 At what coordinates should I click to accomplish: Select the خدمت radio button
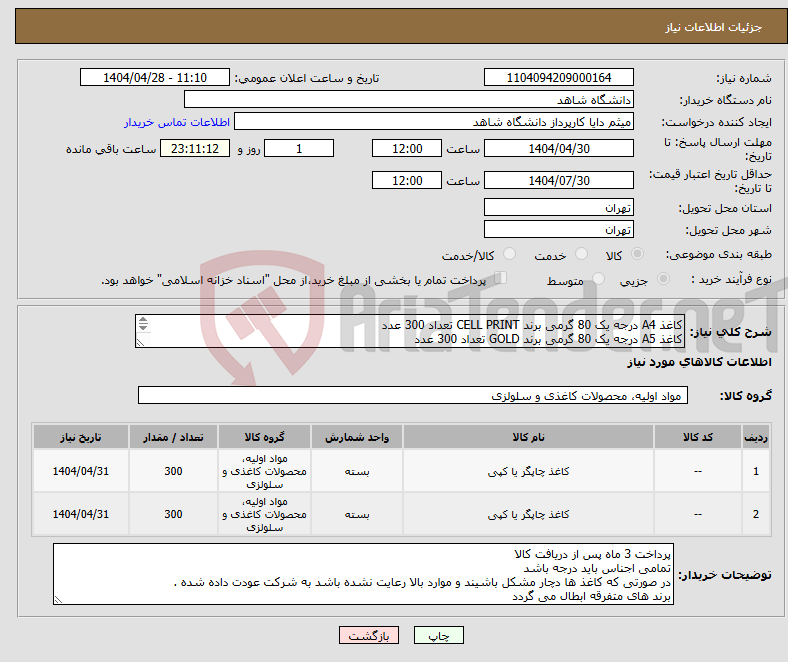581,254
